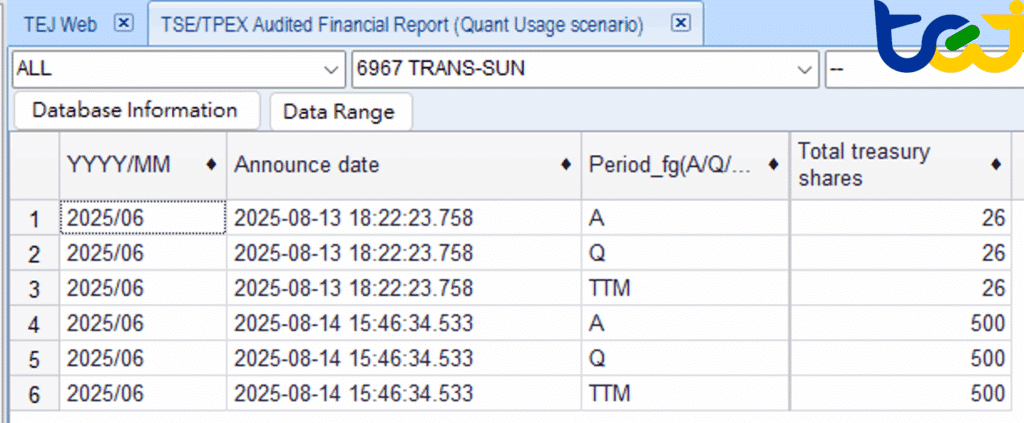Expand the ALL dropdown arrow
This screenshot has height=423, width=1024.
tap(332, 69)
